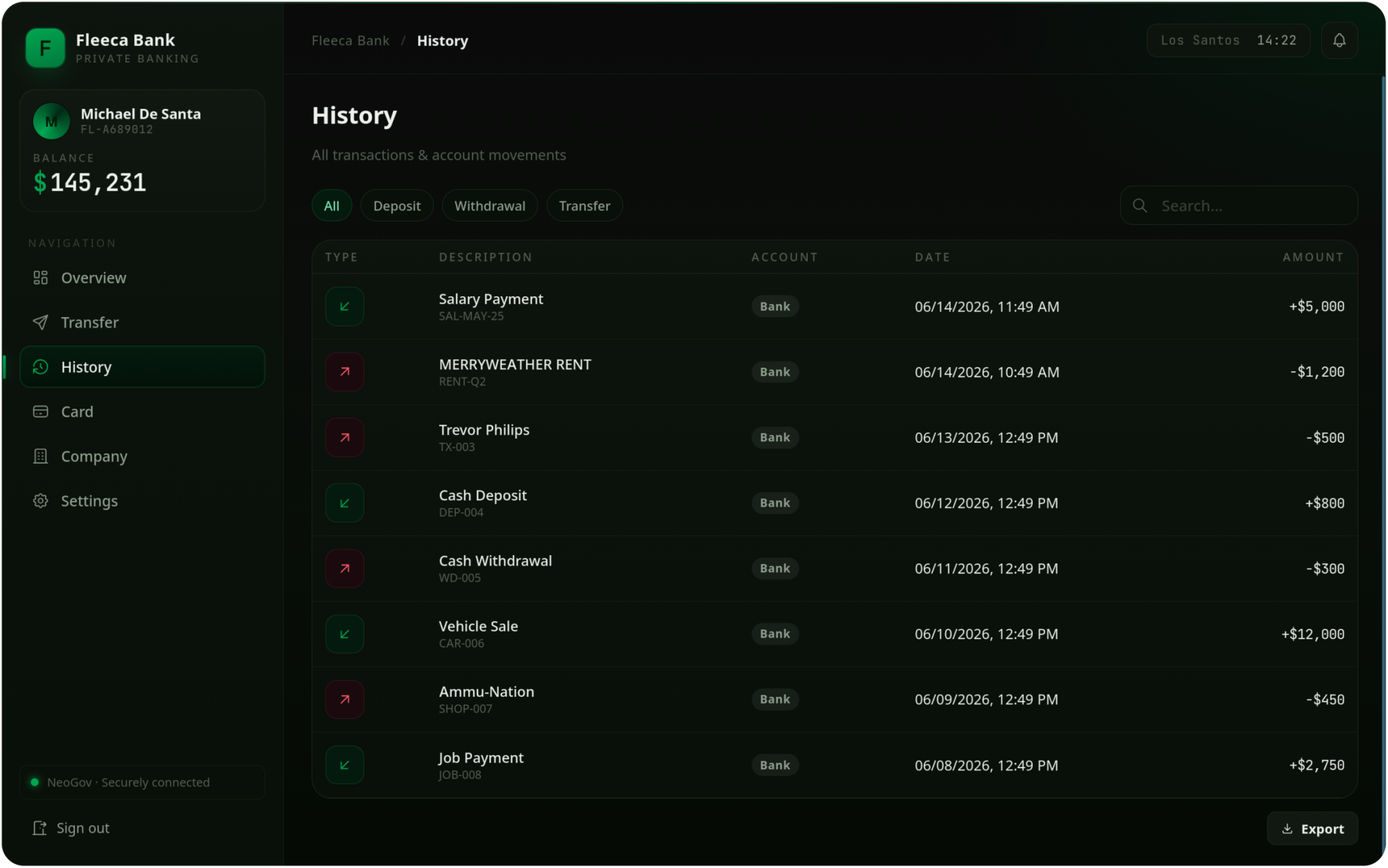
Task: Click the green NeoGov connection status dot
Action: 35,782
